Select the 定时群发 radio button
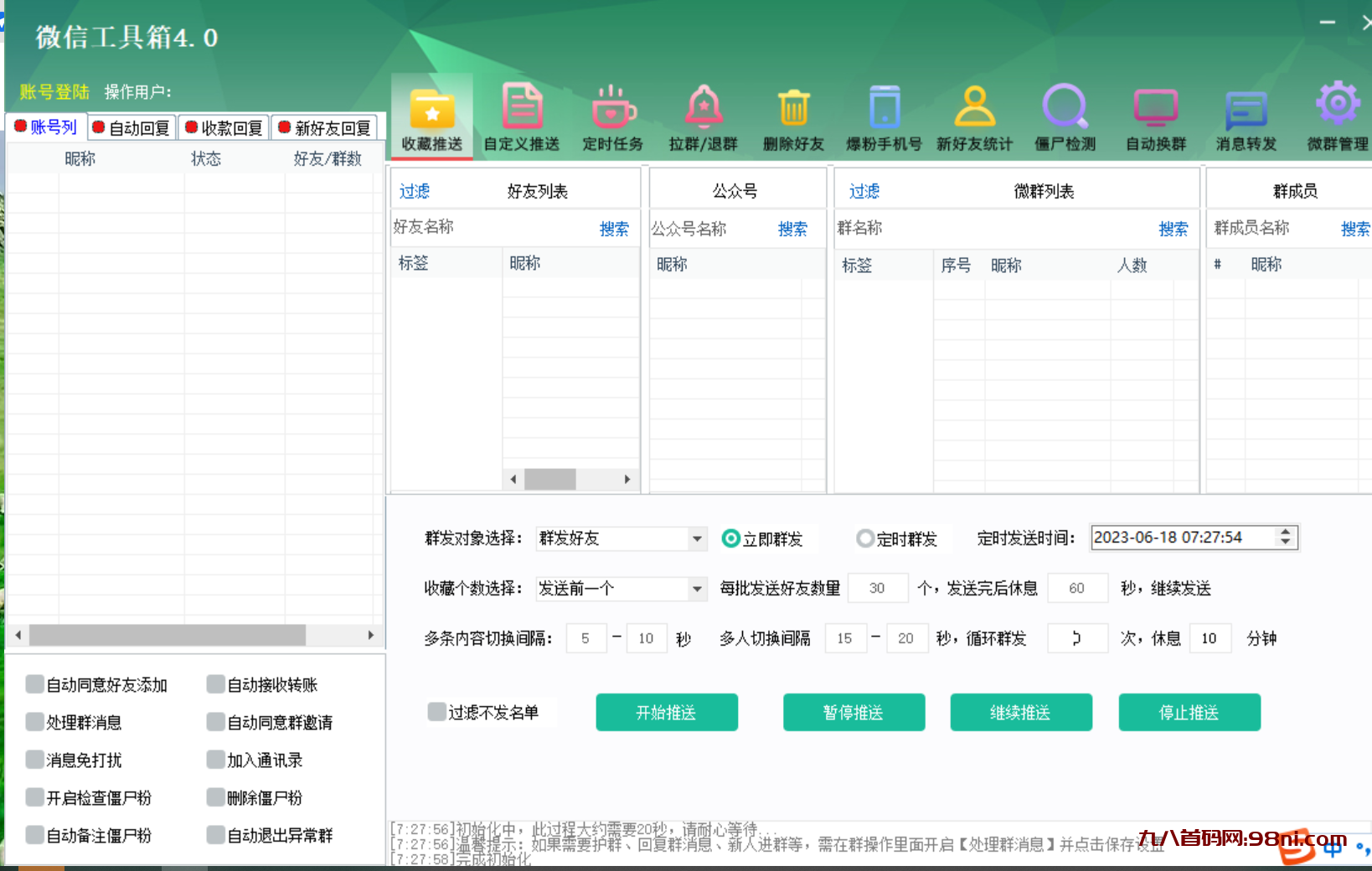Image resolution: width=1372 pixels, height=871 pixels. click(865, 539)
